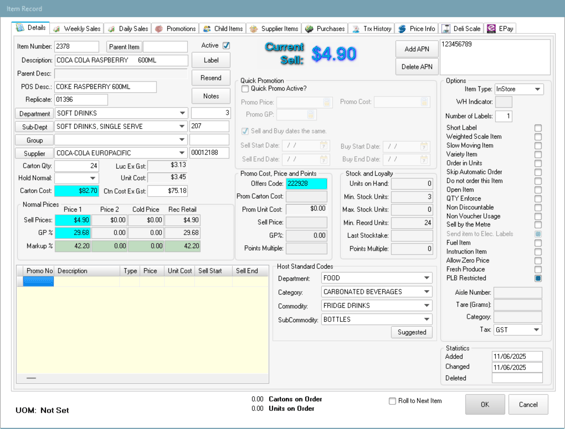565x429 pixels.
Task: Click the Promo Cost calculator icon
Action: click(x=424, y=102)
